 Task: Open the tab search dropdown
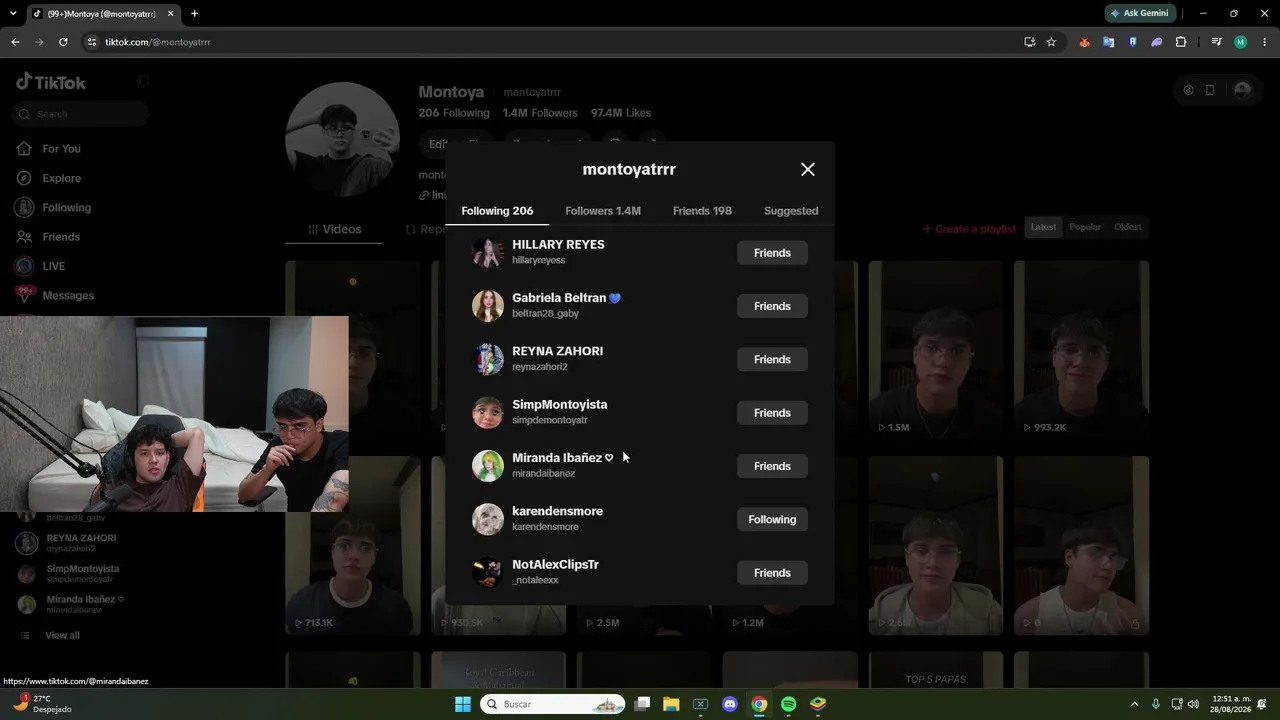tap(15, 14)
